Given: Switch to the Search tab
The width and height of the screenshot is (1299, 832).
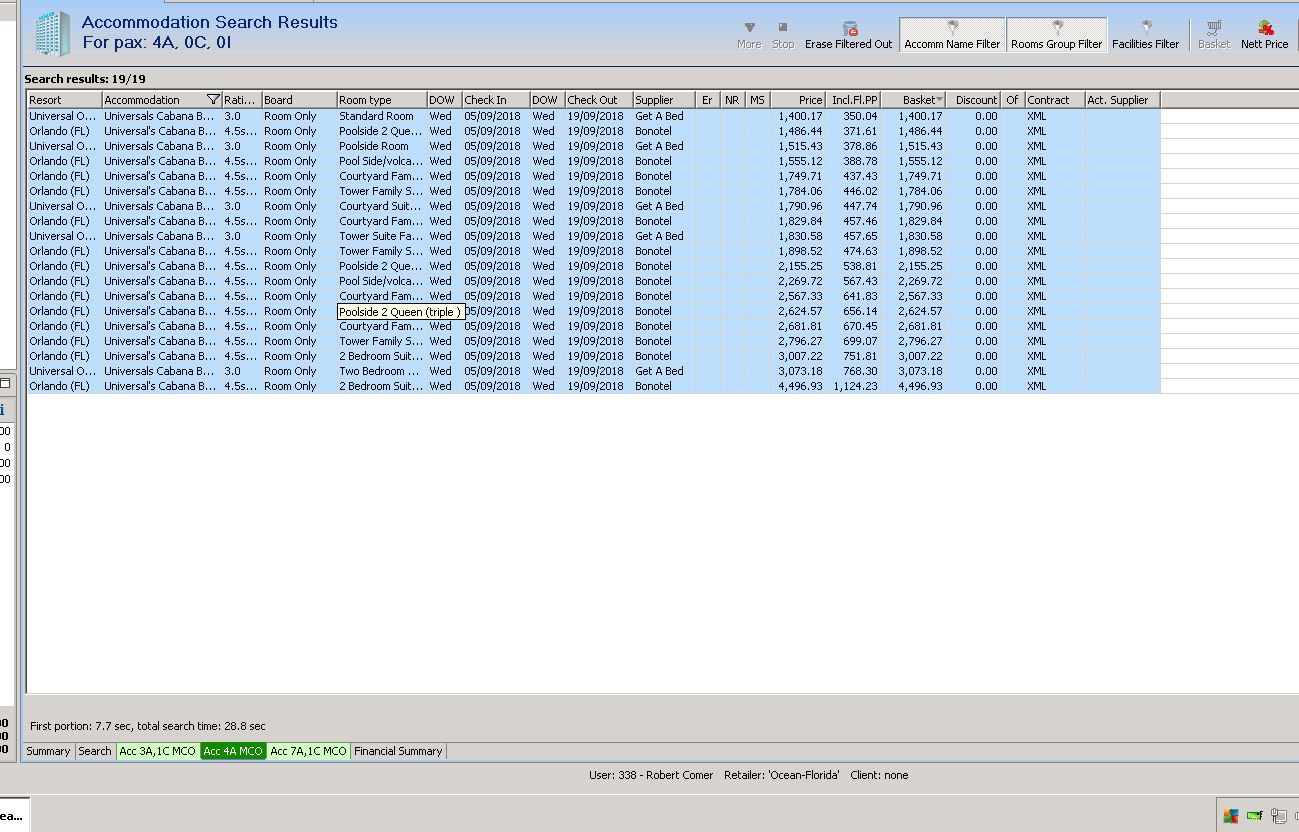Looking at the screenshot, I should (95, 751).
